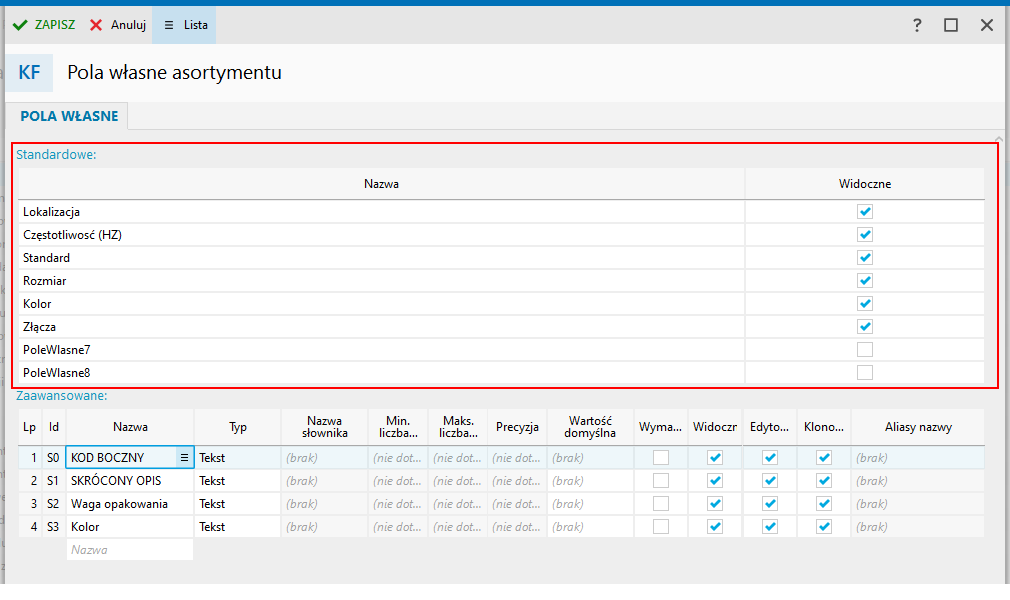Screen dimensions: 1010x600
Task: Toggle Edytowalne checkbox for Waga opakowania
Action: pyautogui.click(x=770, y=504)
